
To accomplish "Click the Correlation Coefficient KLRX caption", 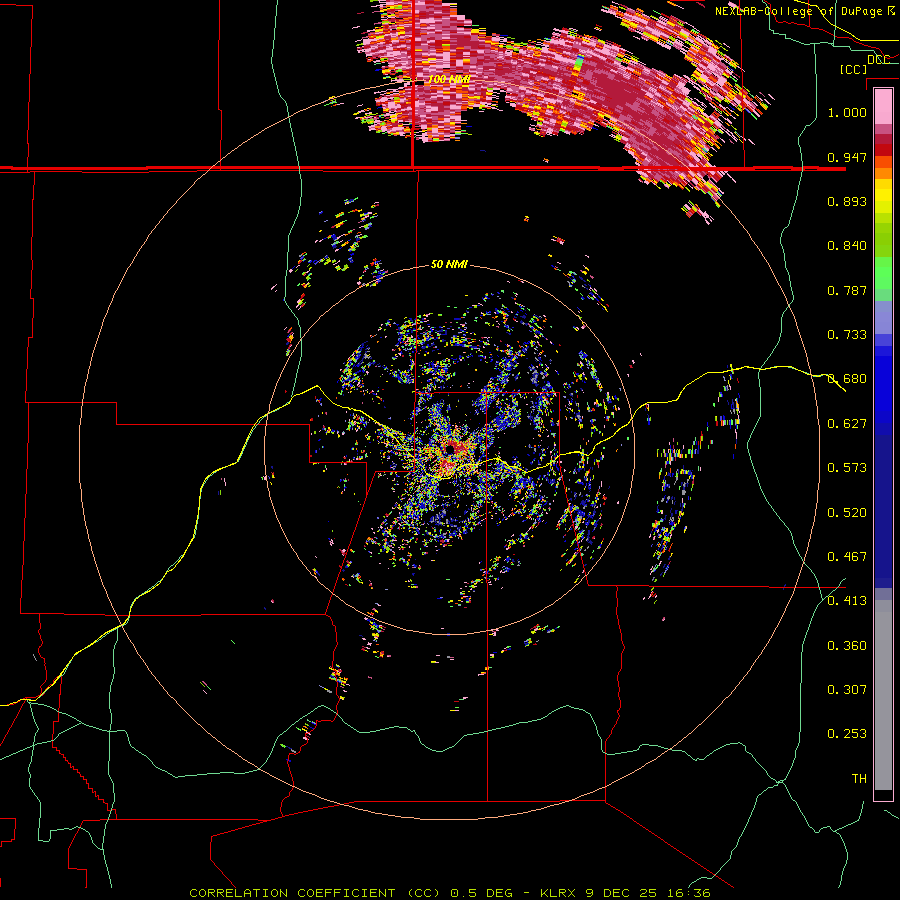I will coord(450,893).
